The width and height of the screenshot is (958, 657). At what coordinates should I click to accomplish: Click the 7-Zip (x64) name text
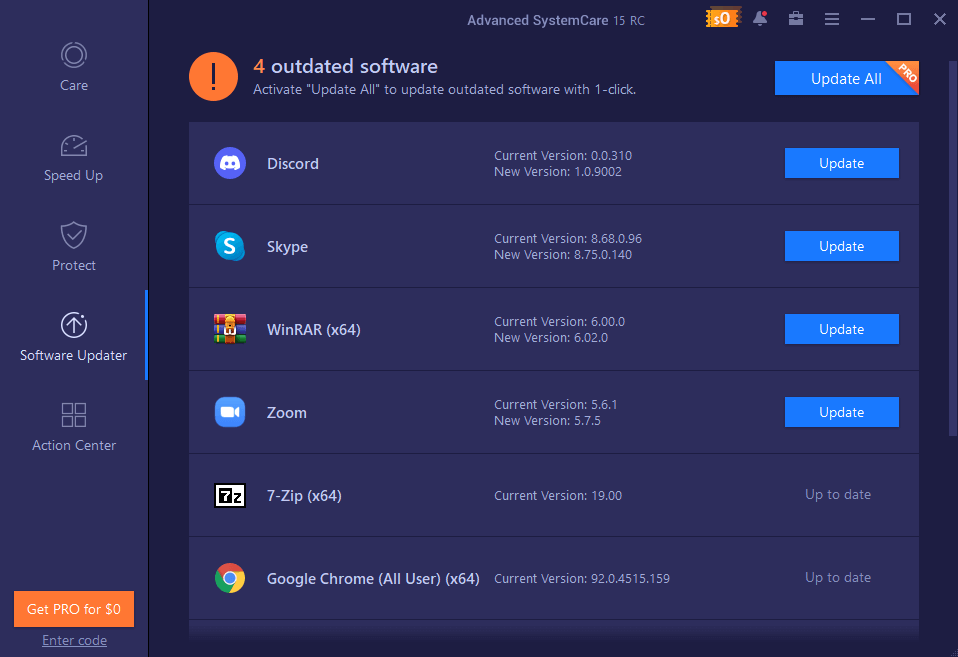click(x=304, y=496)
